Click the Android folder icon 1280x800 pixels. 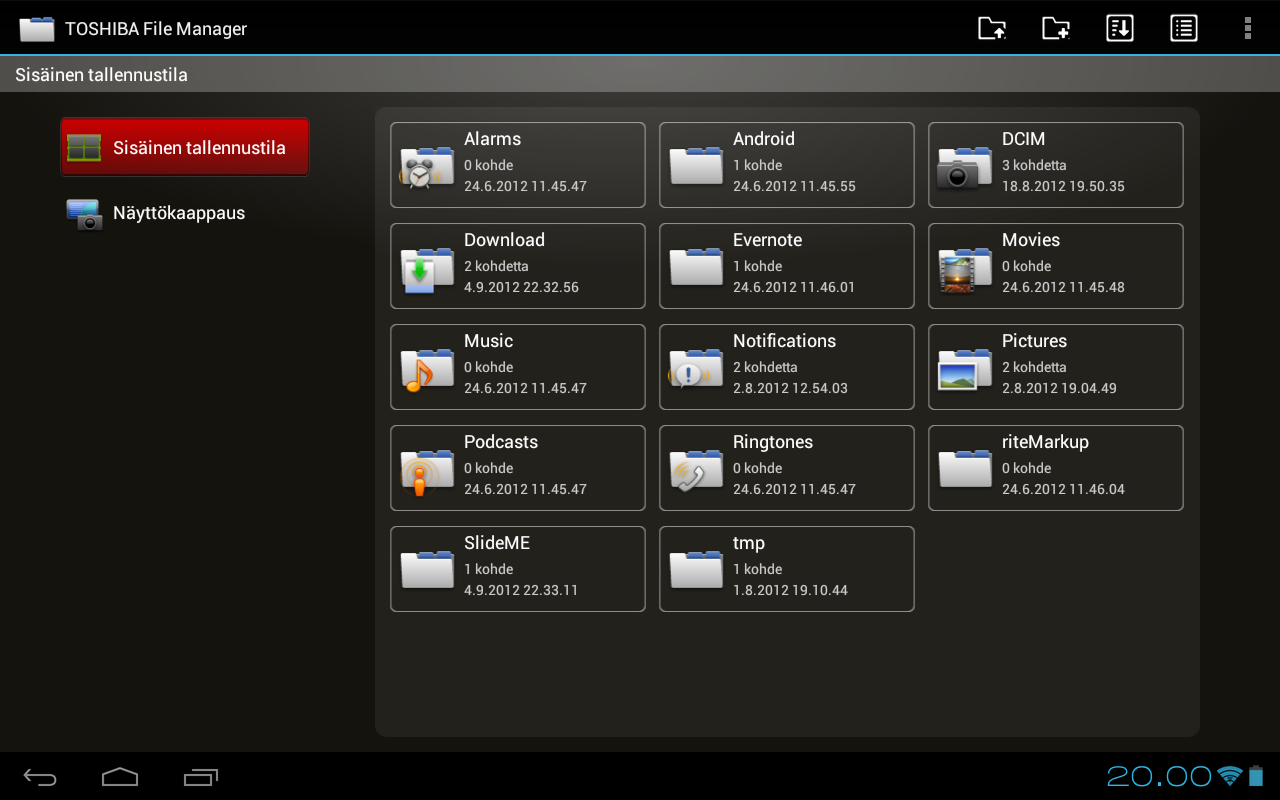click(696, 165)
